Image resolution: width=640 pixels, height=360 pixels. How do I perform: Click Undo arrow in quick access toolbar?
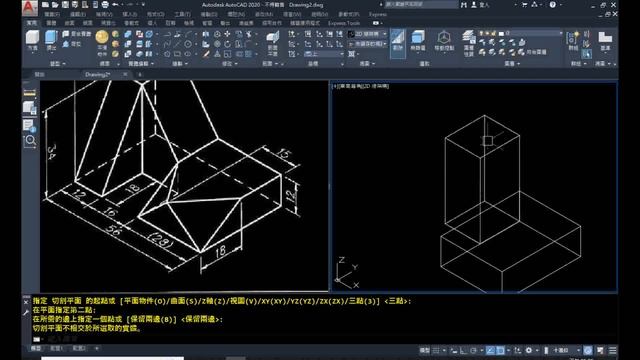pyautogui.click(x=115, y=5)
